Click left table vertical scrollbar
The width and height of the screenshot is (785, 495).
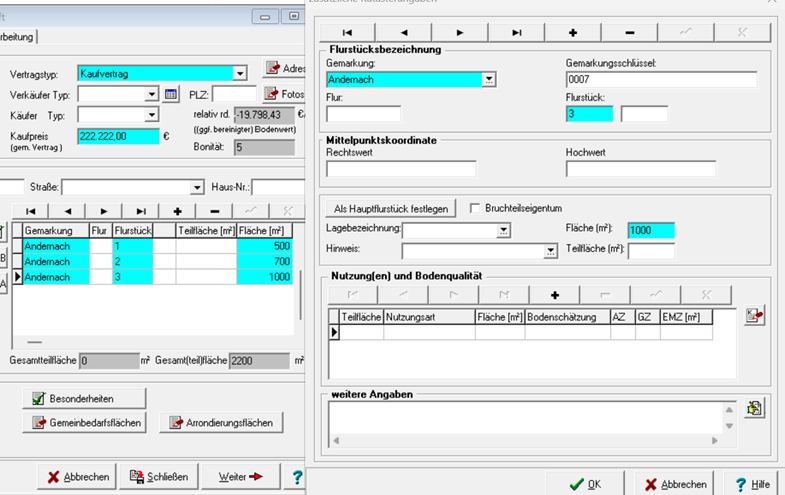300,295
